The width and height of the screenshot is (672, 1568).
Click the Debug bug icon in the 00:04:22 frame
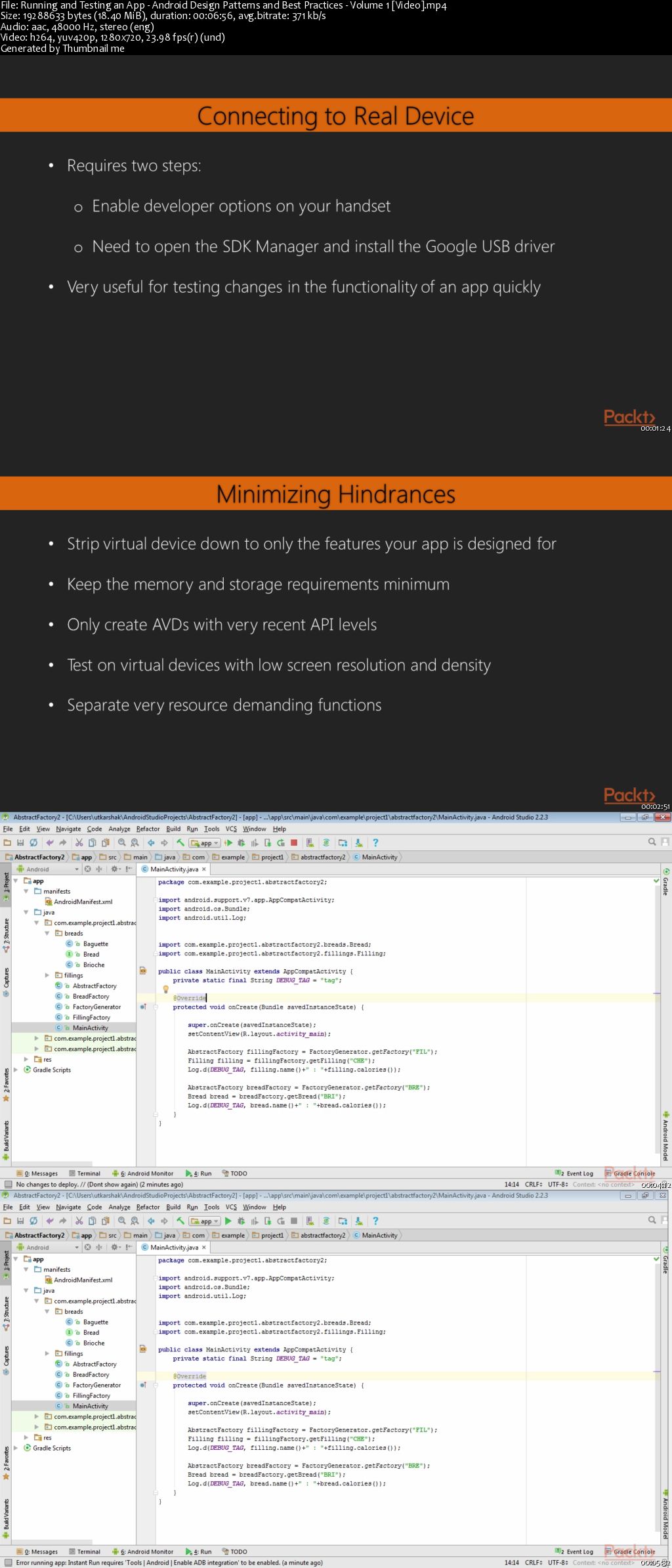(x=241, y=842)
